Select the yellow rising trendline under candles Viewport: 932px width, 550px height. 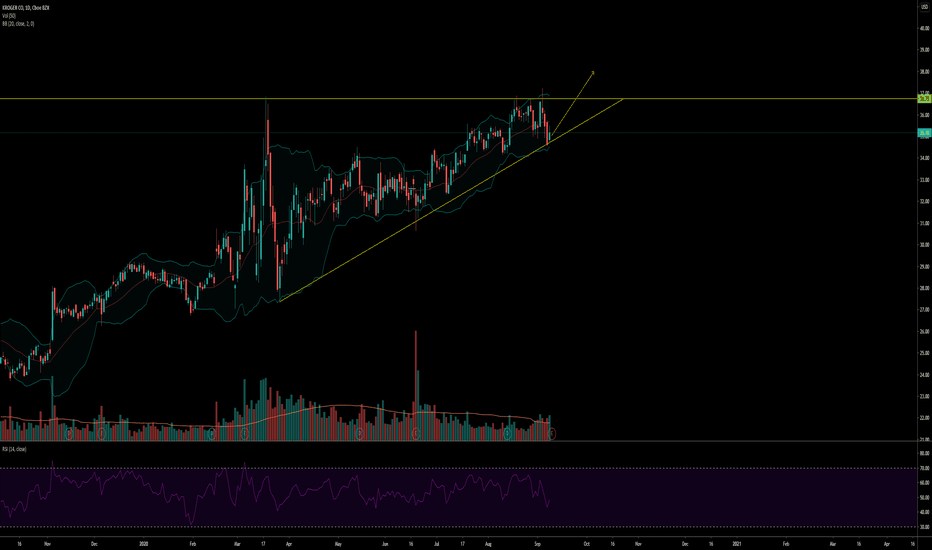click(452, 199)
